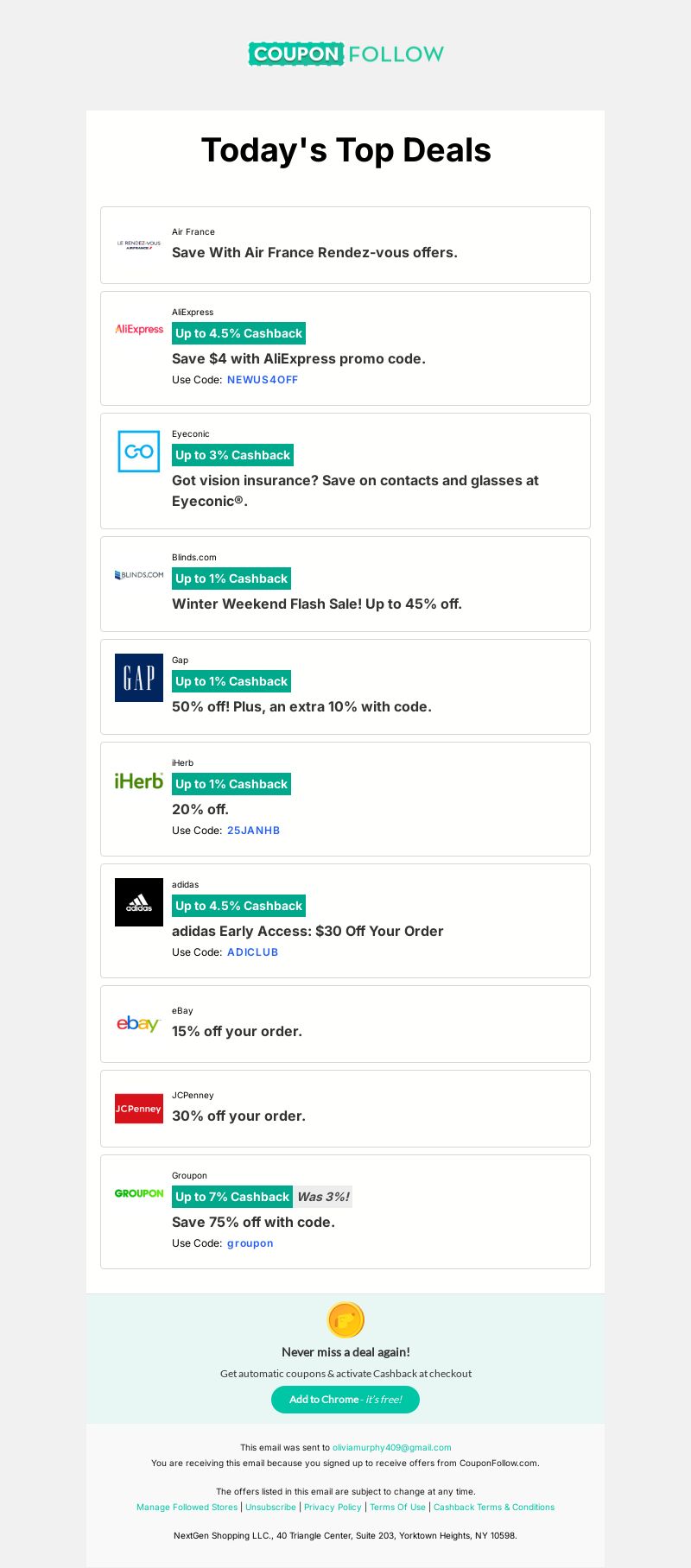Open the Air France Rendez-vous logo
This screenshot has height=1568, width=691.
click(139, 245)
